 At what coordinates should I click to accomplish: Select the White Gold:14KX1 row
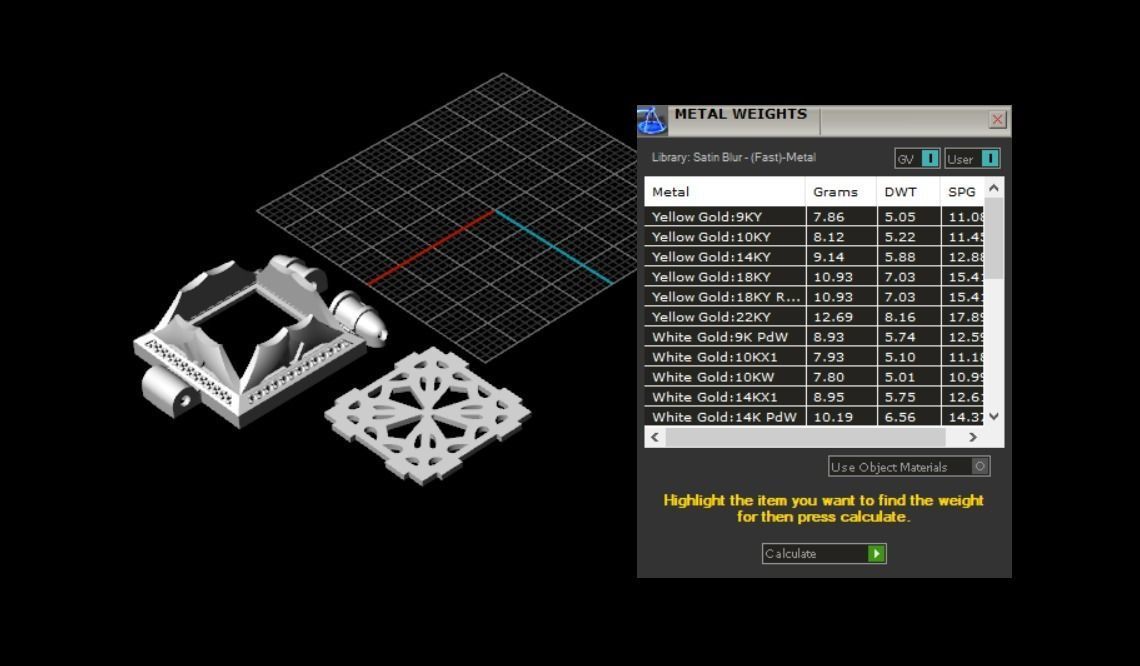[814, 397]
